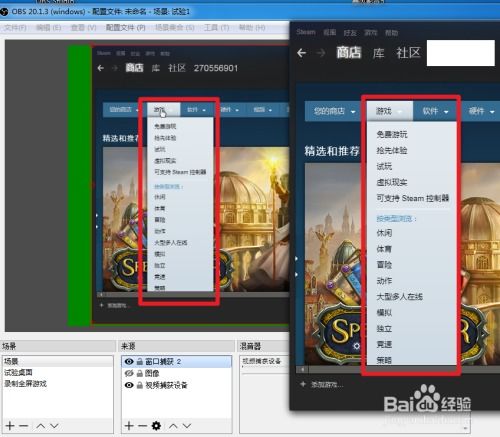Toggle visibility of 视频捕获设备 source
Image resolution: width=500 pixels, height=437 pixels.
(129, 385)
